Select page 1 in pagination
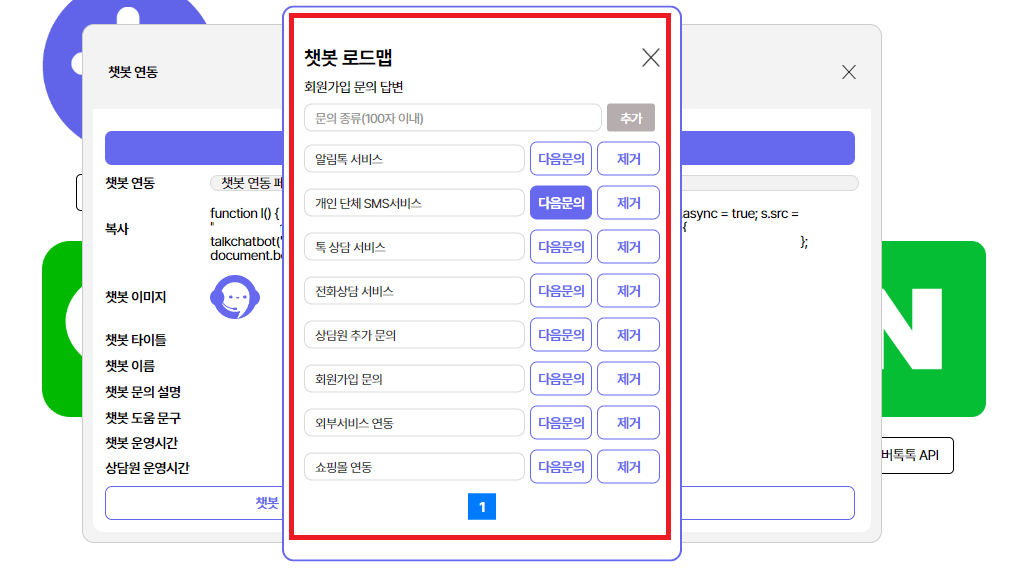The image size is (1013, 581). click(x=482, y=507)
